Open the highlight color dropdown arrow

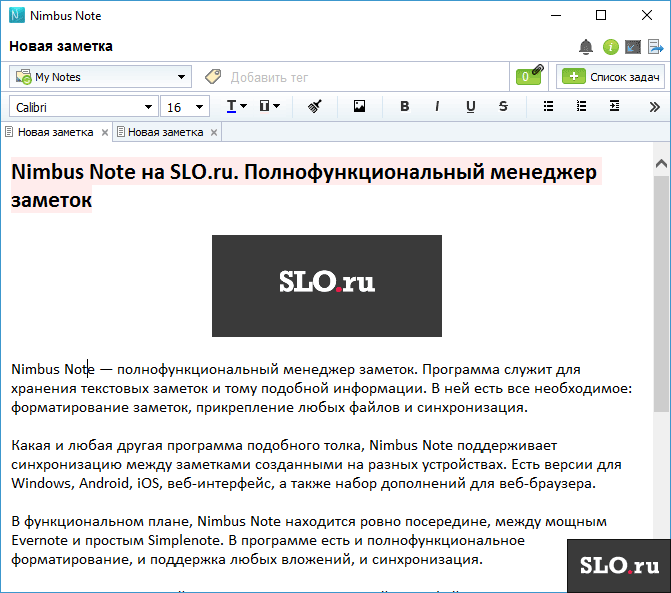(276, 106)
